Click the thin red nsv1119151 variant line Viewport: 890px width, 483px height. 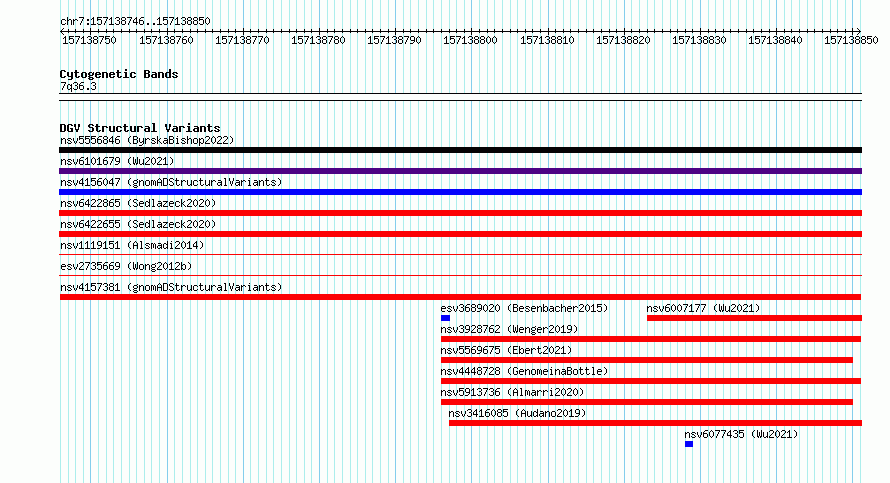(x=460, y=255)
